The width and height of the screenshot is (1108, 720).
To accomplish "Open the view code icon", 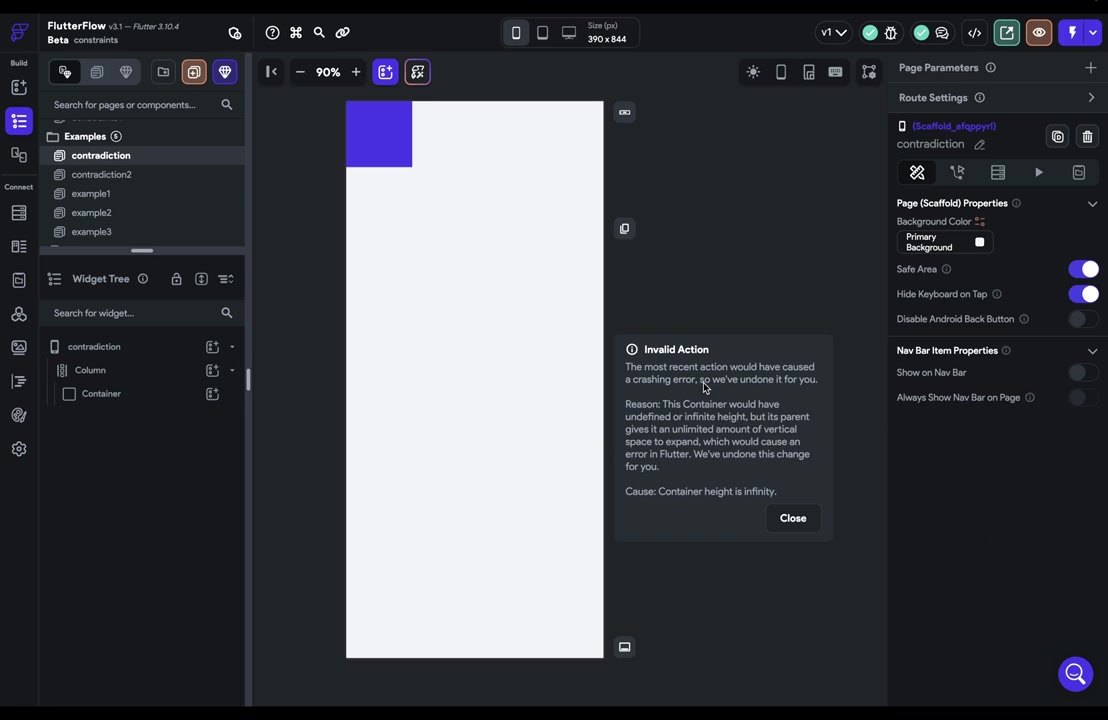I will click(974, 33).
